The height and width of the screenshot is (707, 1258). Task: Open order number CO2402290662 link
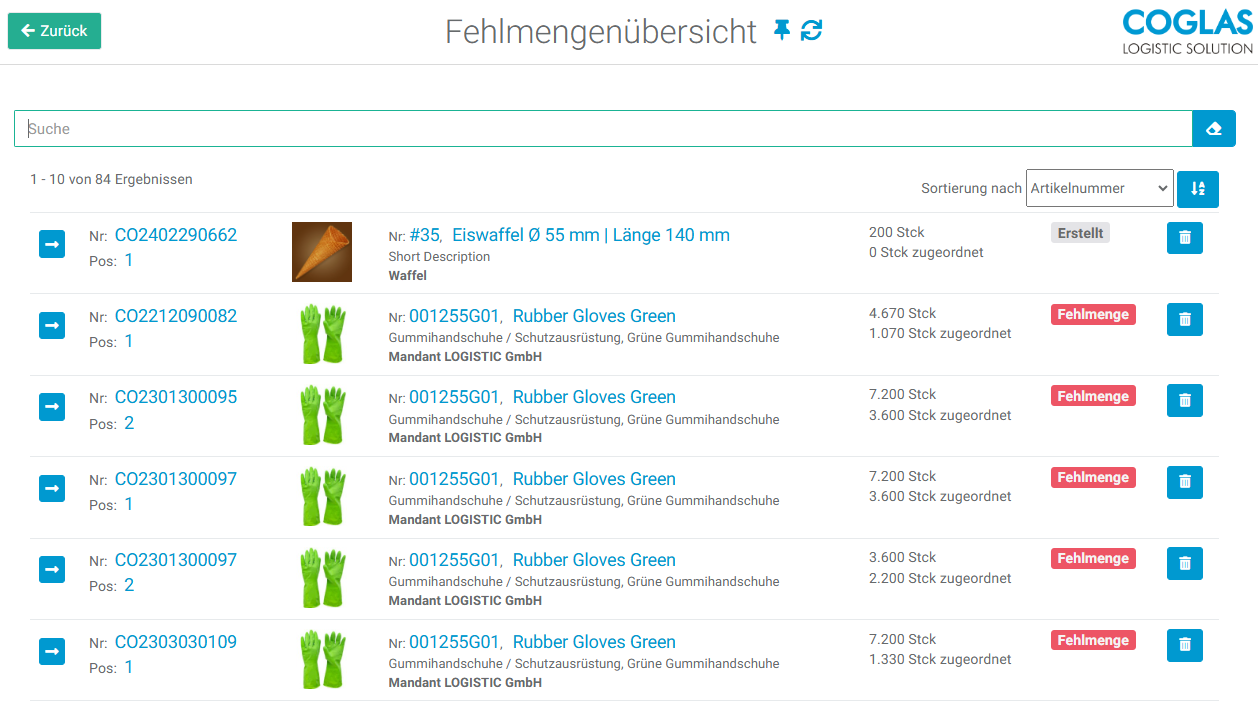[176, 235]
